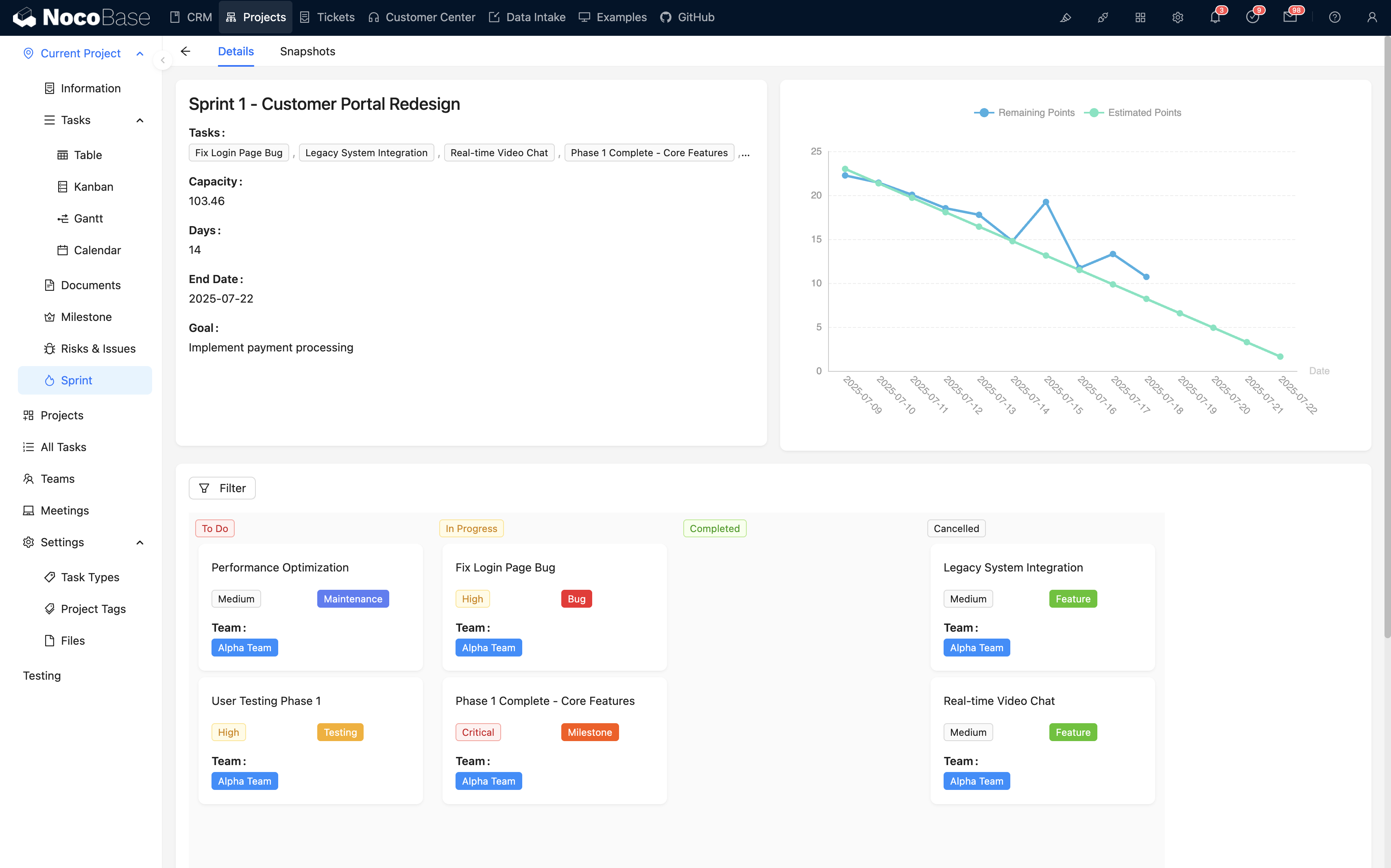Collapse the Current Project menu group
This screenshot has height=868, width=1391.
coord(140,53)
